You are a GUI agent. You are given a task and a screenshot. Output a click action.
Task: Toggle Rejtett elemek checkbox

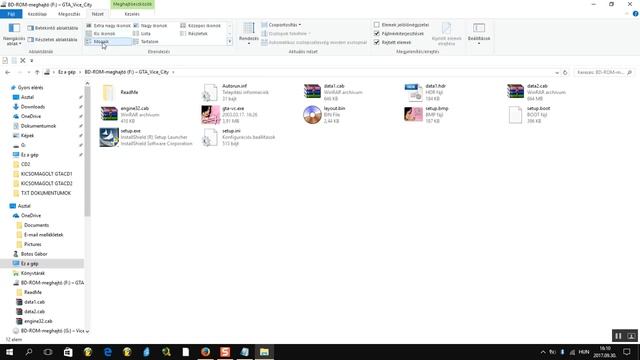[377, 42]
